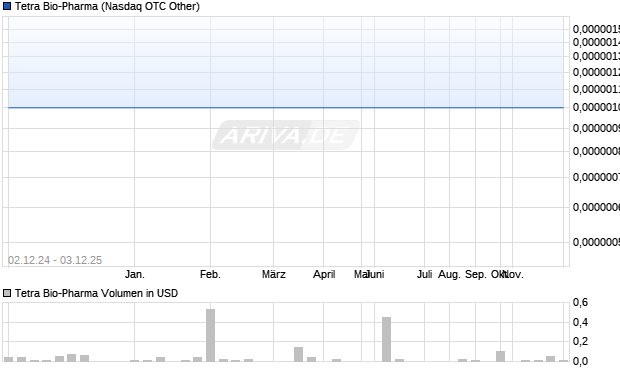Click the März axis label
Viewport: 620px width, 371px height.
point(274,274)
